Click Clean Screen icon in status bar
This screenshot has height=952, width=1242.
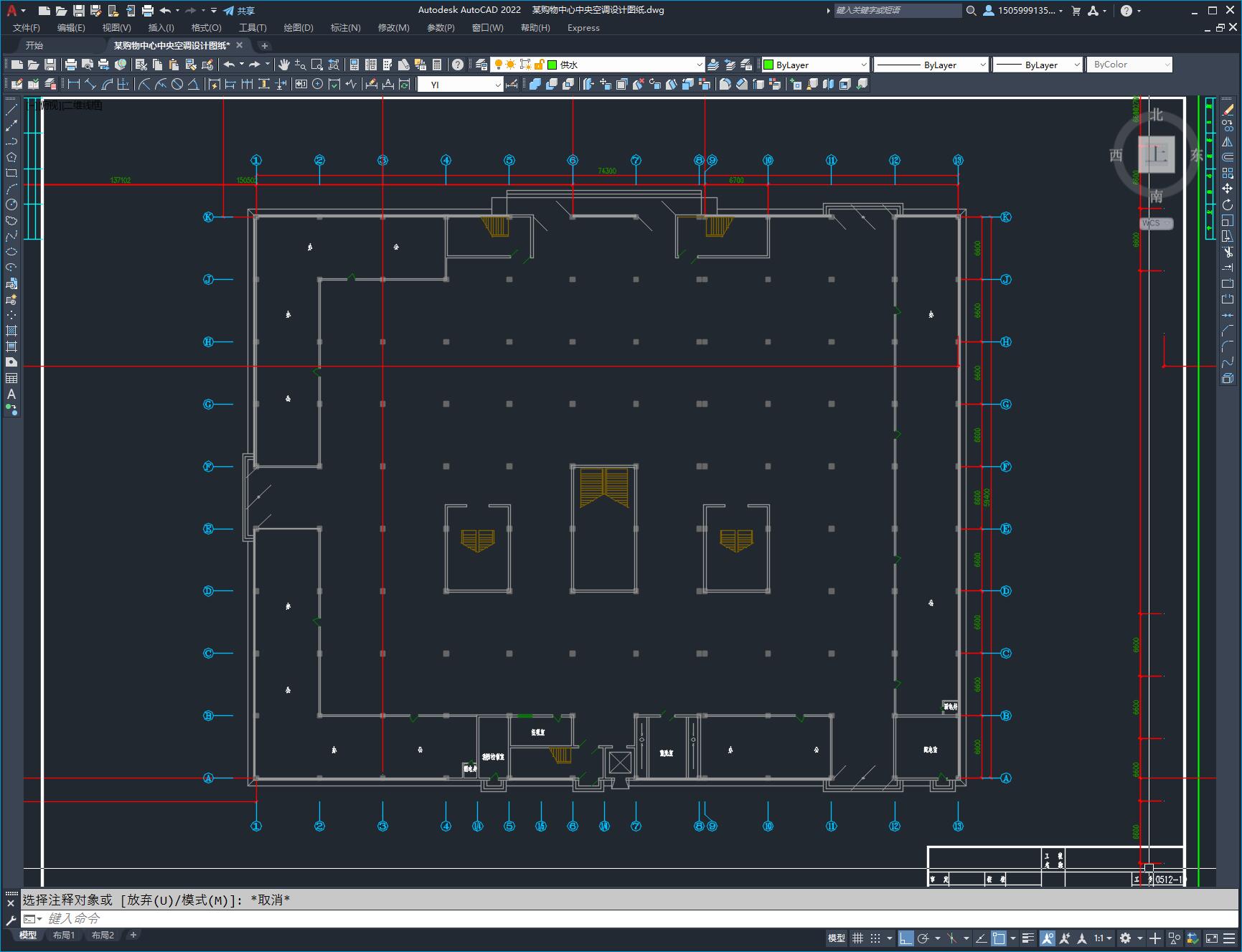tap(1212, 938)
